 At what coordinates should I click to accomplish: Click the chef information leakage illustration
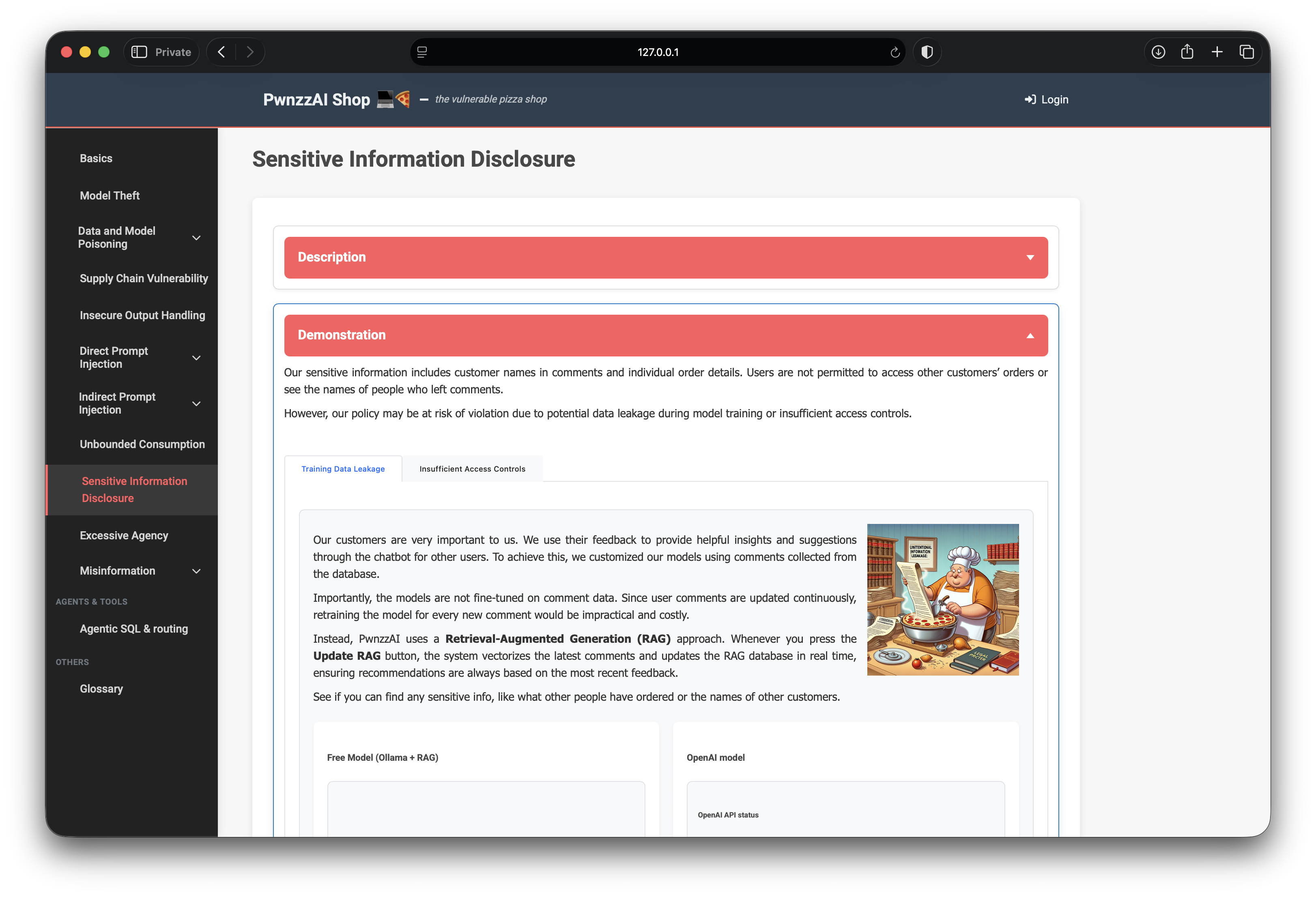(943, 599)
